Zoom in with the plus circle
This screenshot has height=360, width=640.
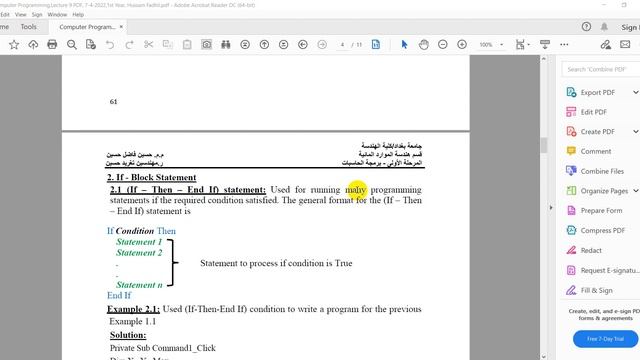point(462,44)
